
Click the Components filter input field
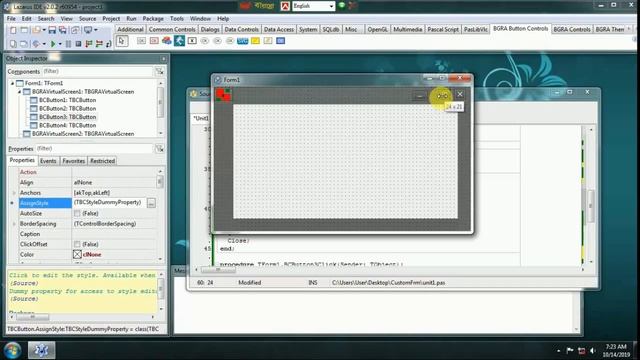[97, 71]
